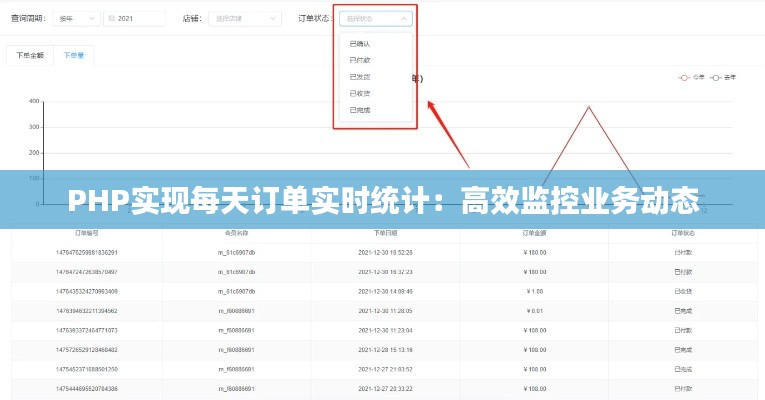Image resolution: width=765 pixels, height=400 pixels.
Task: Click the 订单状态 column header
Action: coord(683,233)
